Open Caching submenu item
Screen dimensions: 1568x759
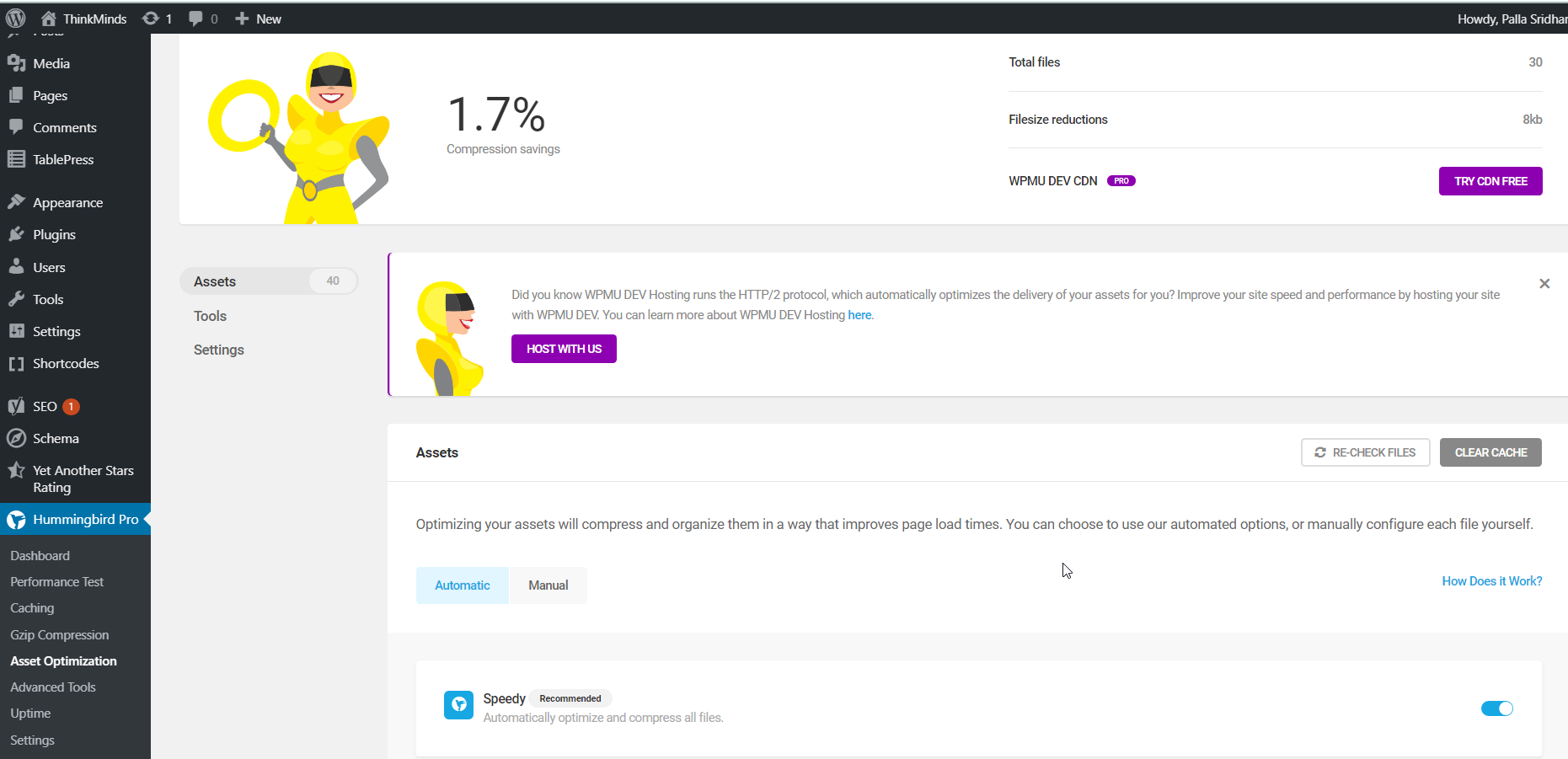pyautogui.click(x=32, y=608)
